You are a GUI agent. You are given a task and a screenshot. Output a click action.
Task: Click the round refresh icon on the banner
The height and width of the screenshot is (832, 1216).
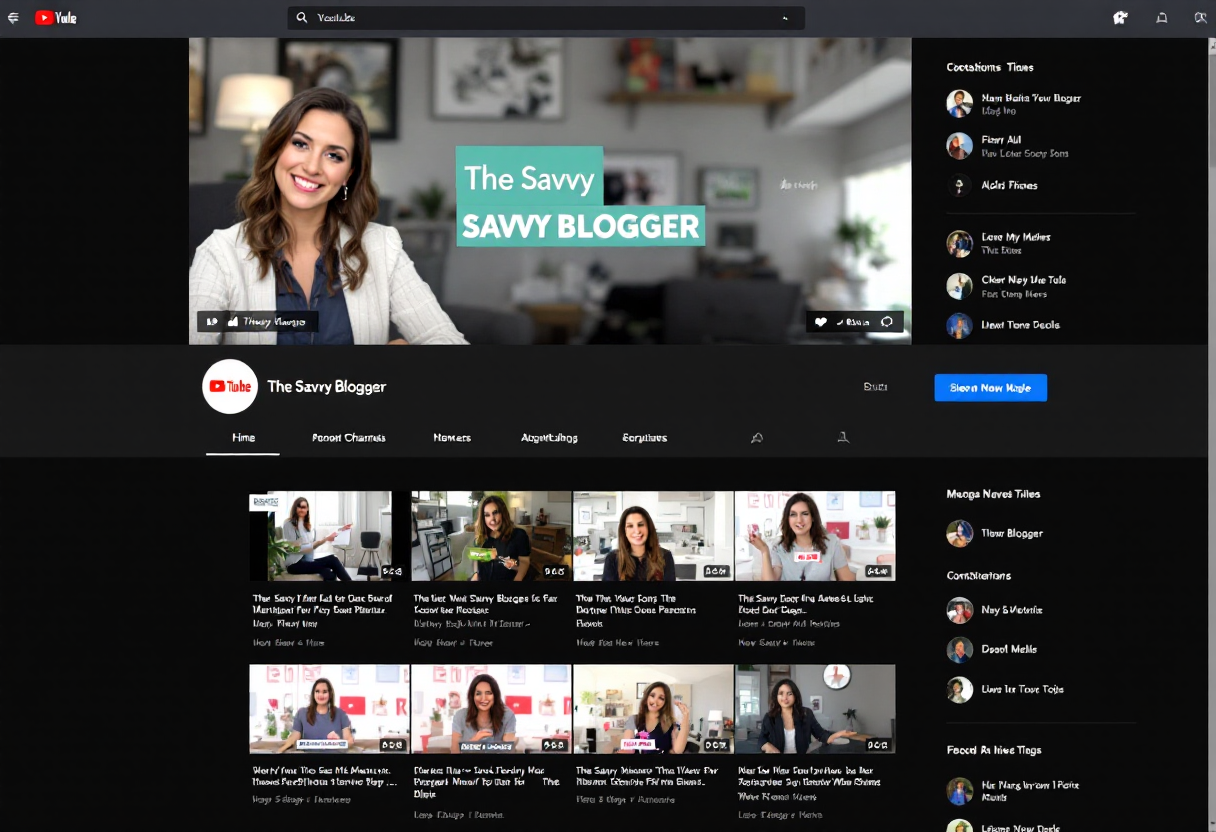(x=887, y=322)
